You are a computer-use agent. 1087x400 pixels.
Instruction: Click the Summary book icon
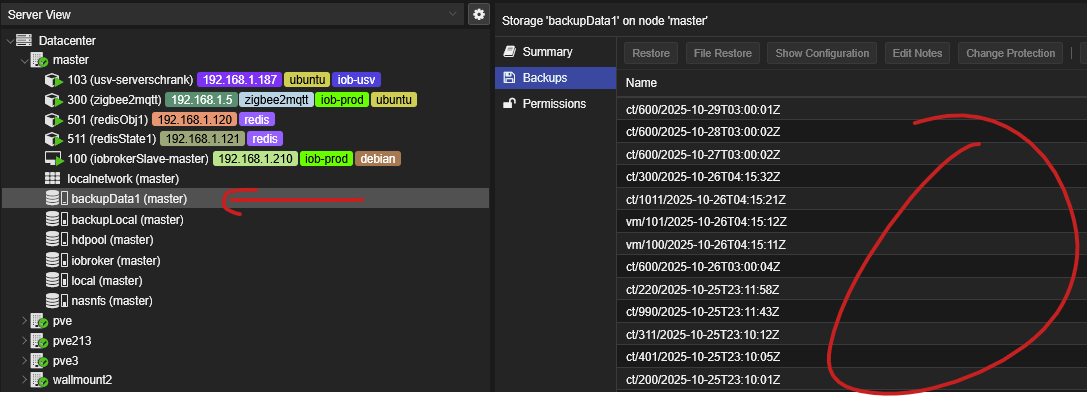pos(509,52)
